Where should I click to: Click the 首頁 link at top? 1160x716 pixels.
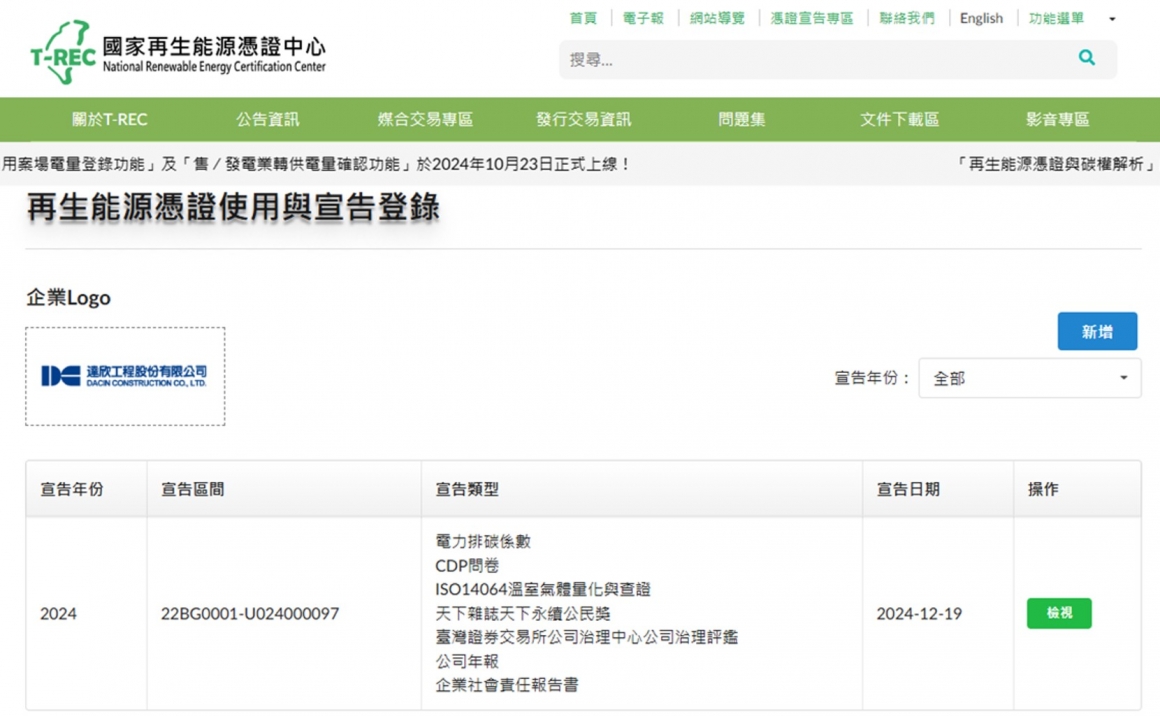tap(583, 19)
